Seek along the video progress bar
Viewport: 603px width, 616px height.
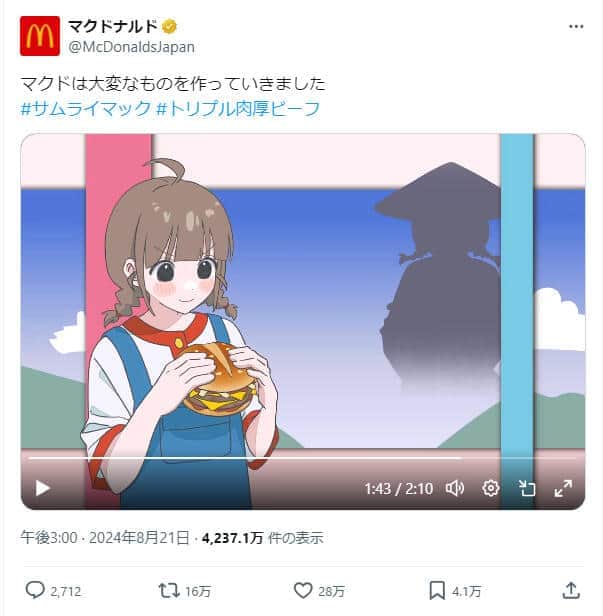coord(302,458)
